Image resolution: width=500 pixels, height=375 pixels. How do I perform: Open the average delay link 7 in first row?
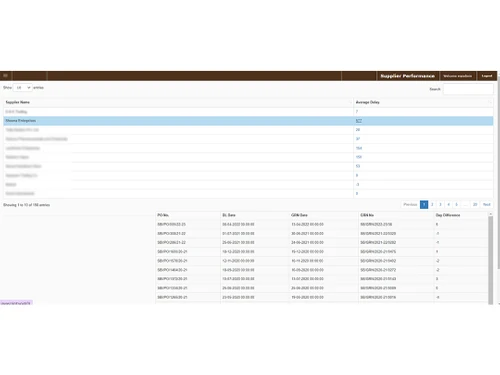[x=357, y=111]
